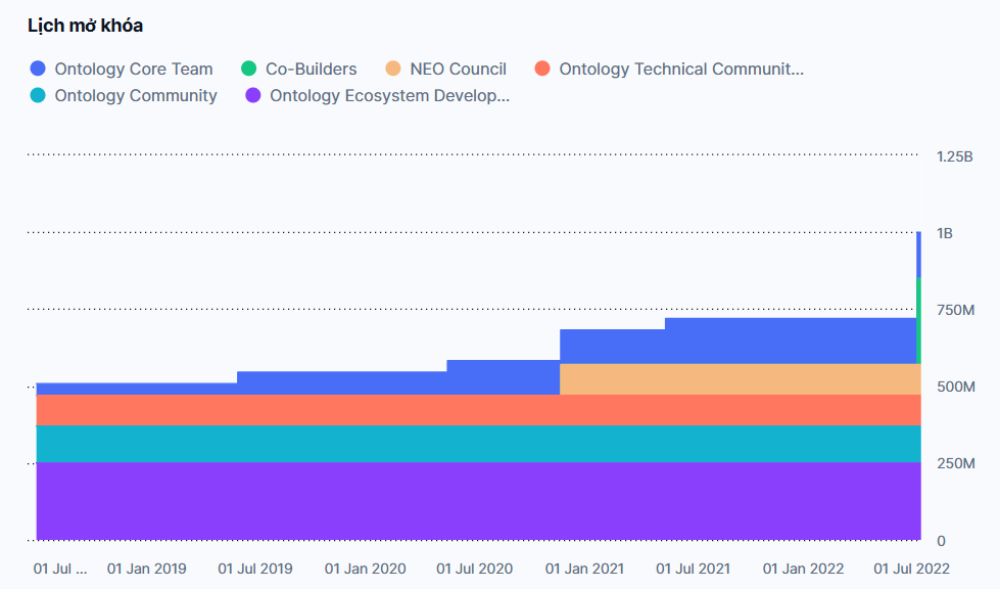Click the orange NEO Council legend dot
The image size is (1000, 600).
coord(393,69)
